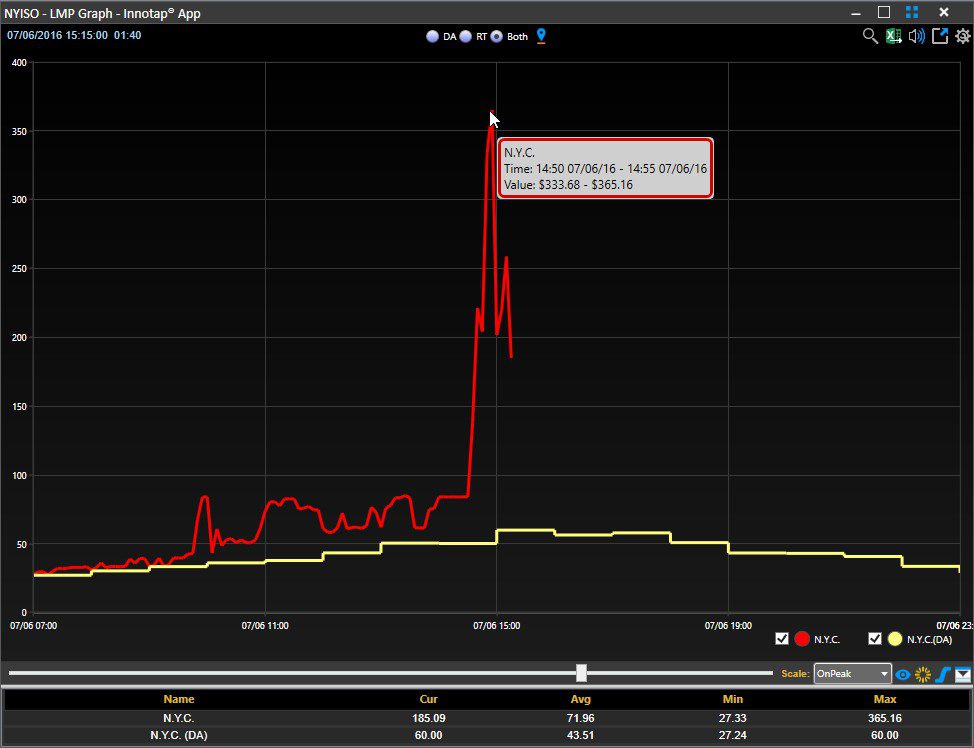Click the 07/06 15:00 axis label
The width and height of the screenshot is (974, 748).
(x=496, y=626)
